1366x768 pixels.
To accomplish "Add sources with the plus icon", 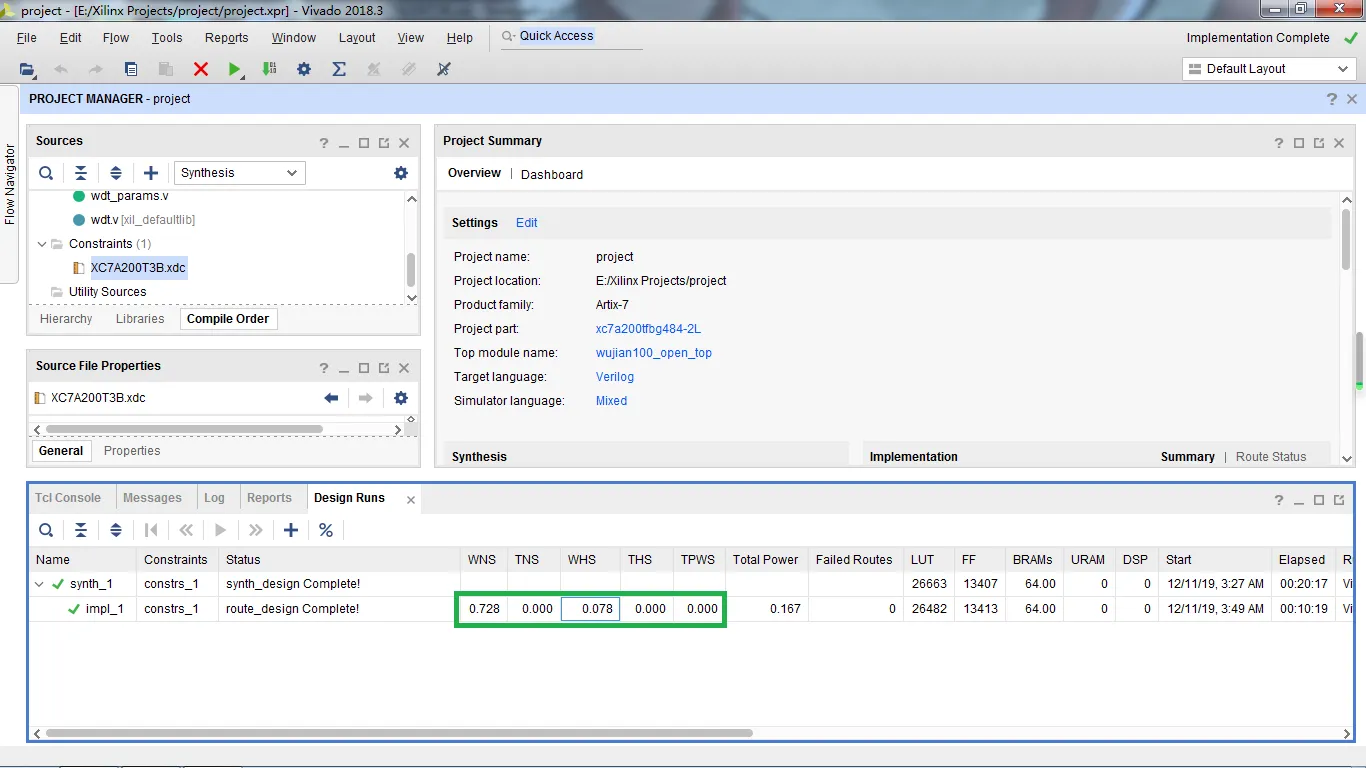I will [x=151, y=173].
